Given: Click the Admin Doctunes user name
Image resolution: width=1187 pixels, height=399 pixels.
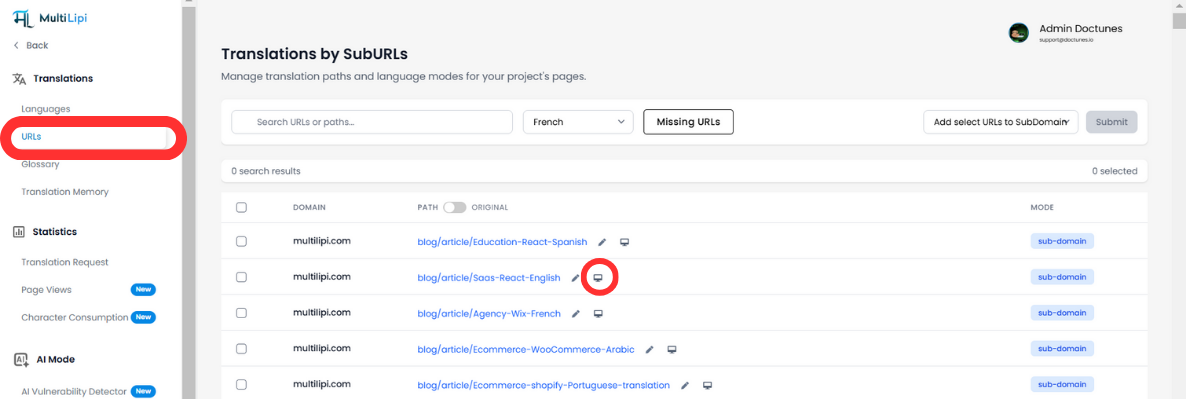Looking at the screenshot, I should coord(1080,29).
